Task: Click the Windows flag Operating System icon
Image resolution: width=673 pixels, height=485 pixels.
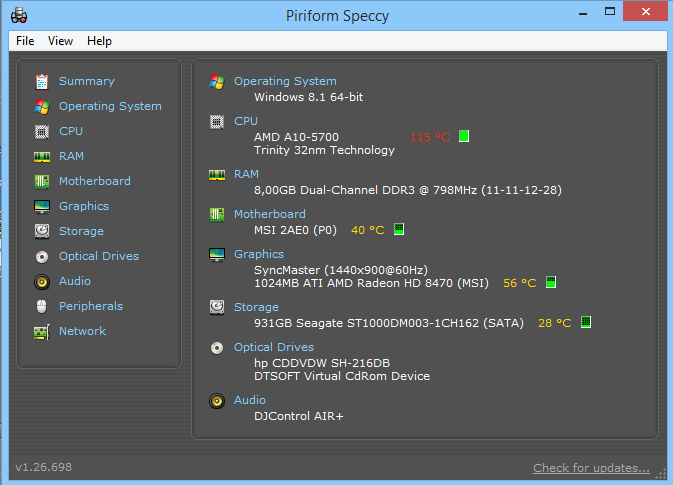Action: [41, 106]
